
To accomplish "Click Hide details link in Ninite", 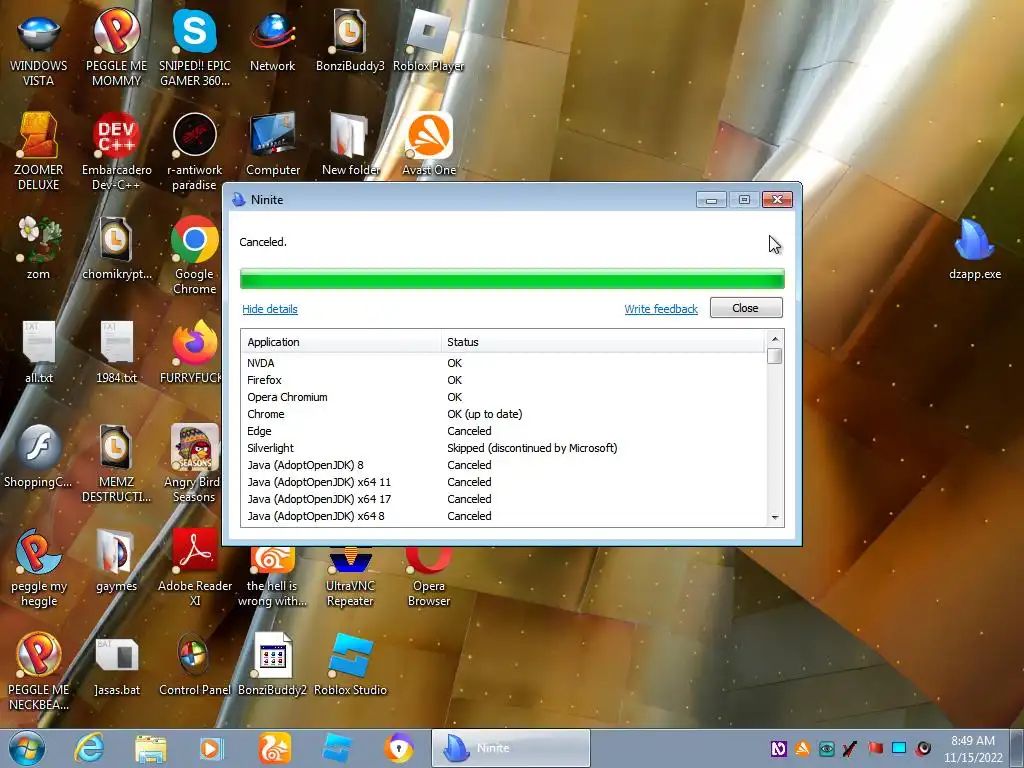I will coord(270,309).
